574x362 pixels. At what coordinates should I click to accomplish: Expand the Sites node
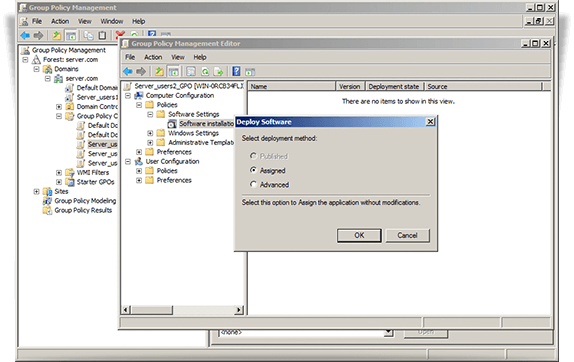tap(37, 191)
